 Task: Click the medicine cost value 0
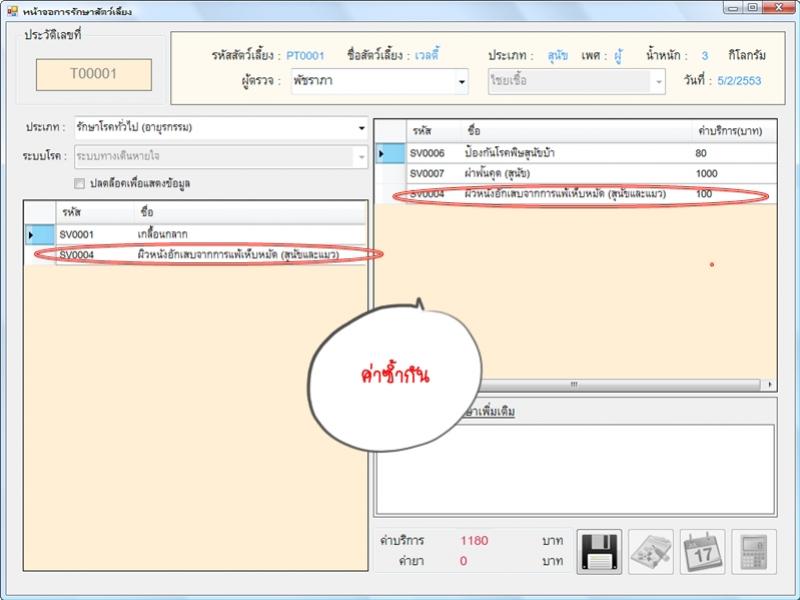point(463,561)
